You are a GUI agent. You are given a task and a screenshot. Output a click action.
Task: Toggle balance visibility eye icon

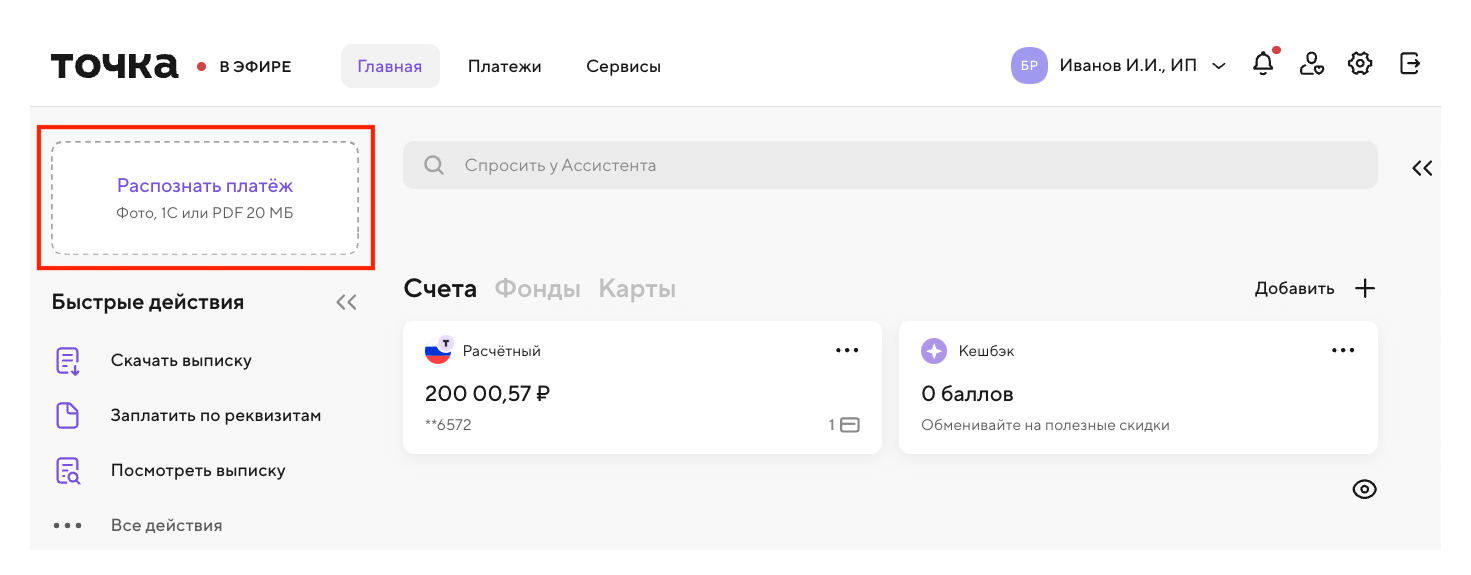(1364, 489)
